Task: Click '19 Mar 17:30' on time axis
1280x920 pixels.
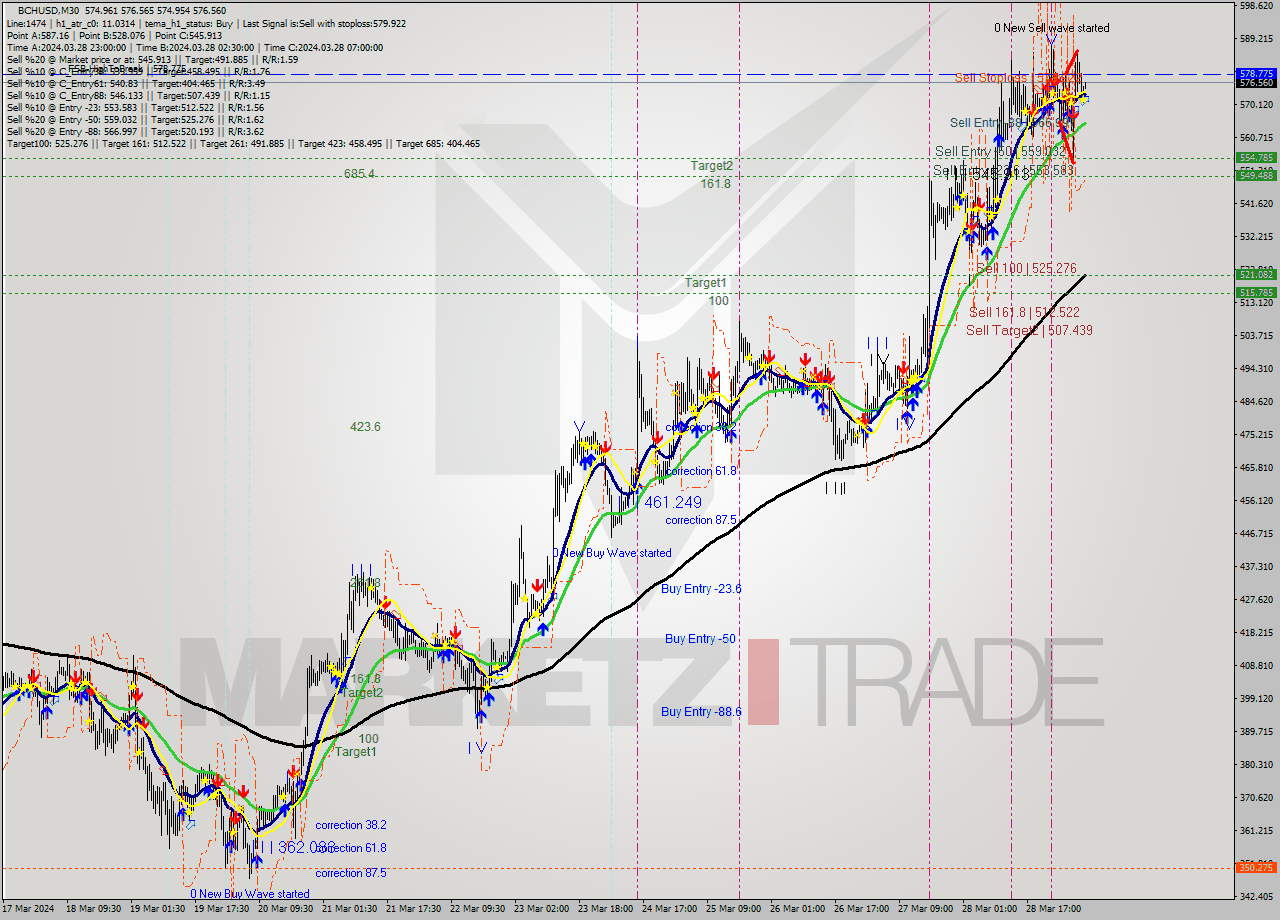Action: coord(221,909)
